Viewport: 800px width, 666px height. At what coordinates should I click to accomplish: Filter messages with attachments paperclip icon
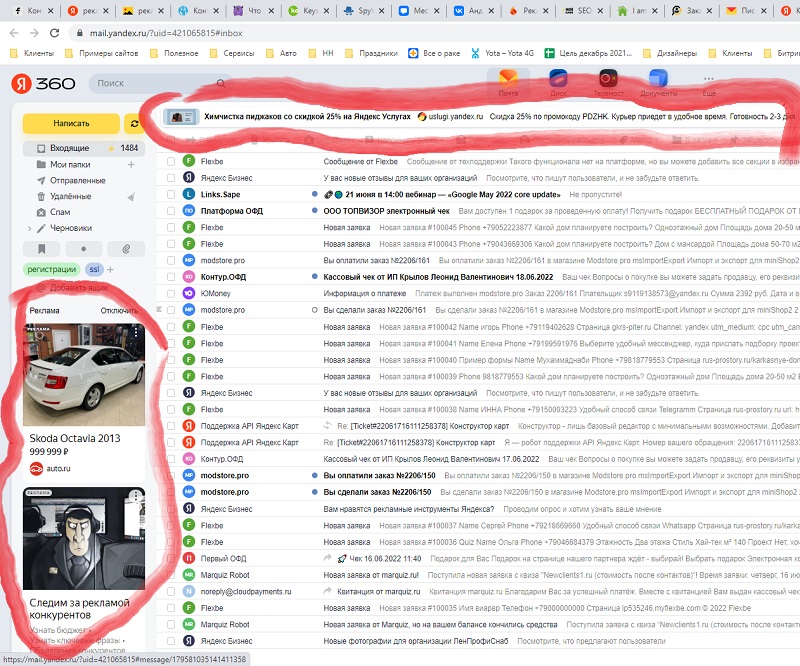pyautogui.click(x=126, y=249)
